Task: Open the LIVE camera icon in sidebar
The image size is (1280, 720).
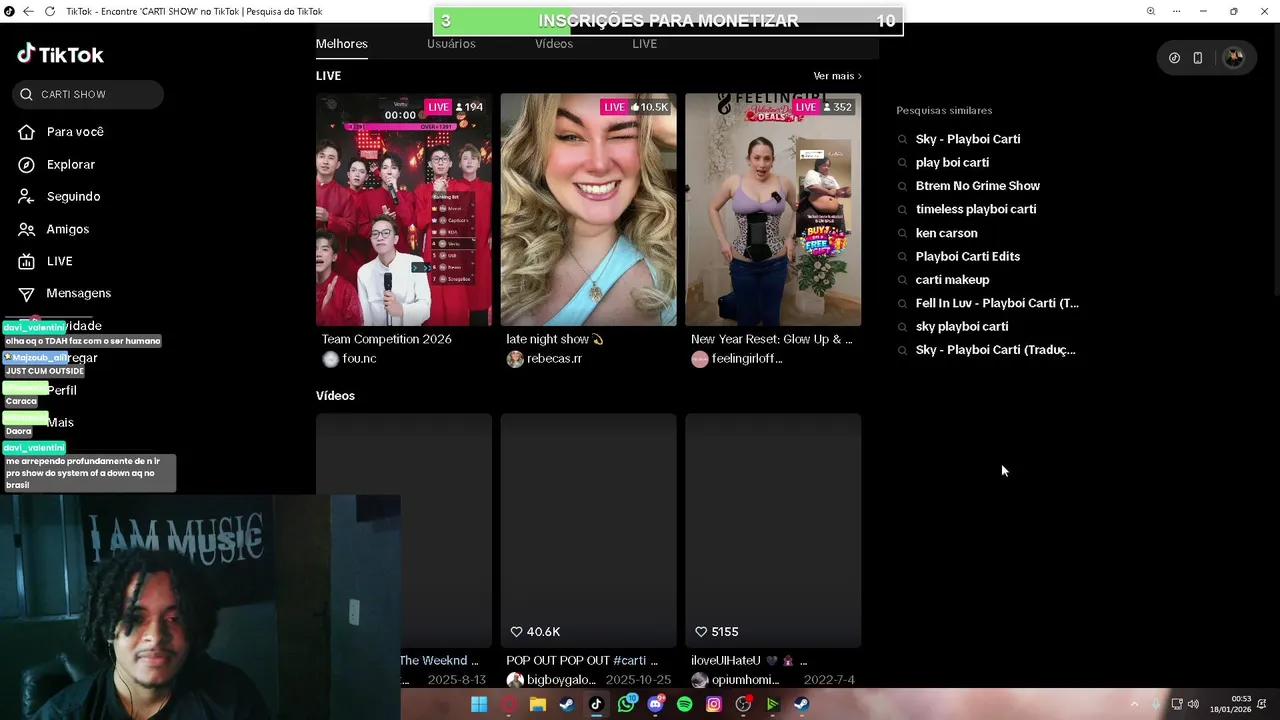Action: pos(27,261)
